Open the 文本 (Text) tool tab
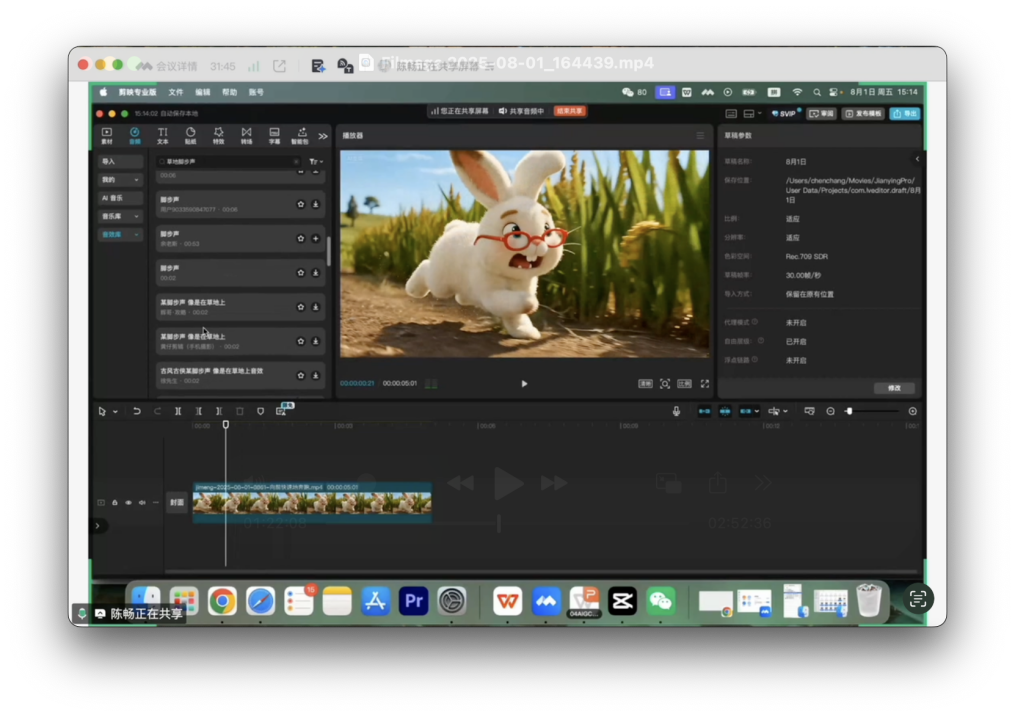The width and height of the screenshot is (1015, 717). coord(162,135)
